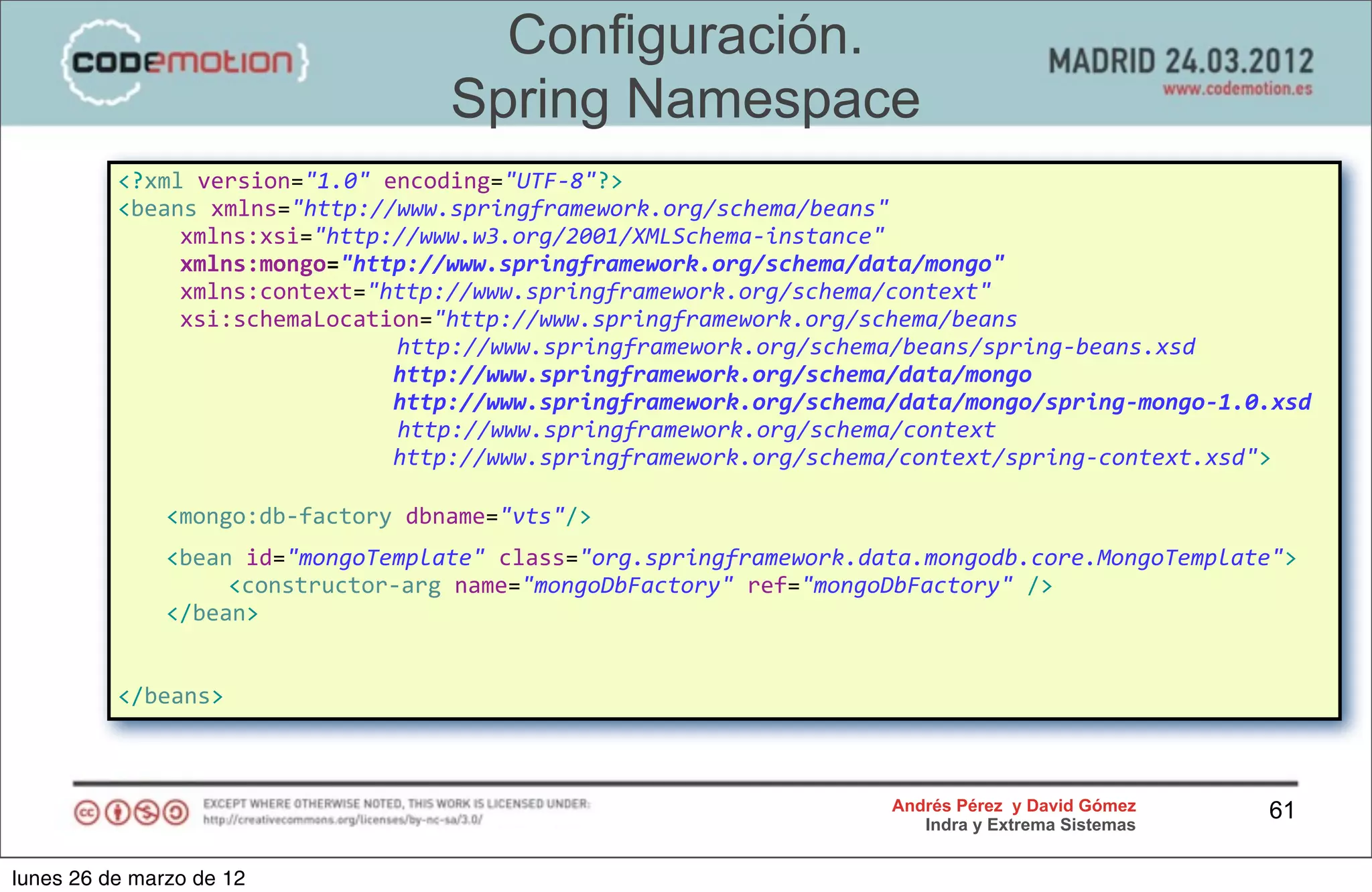Click the Creative Commons CC icon
The height and width of the screenshot is (892, 1372).
86,813
